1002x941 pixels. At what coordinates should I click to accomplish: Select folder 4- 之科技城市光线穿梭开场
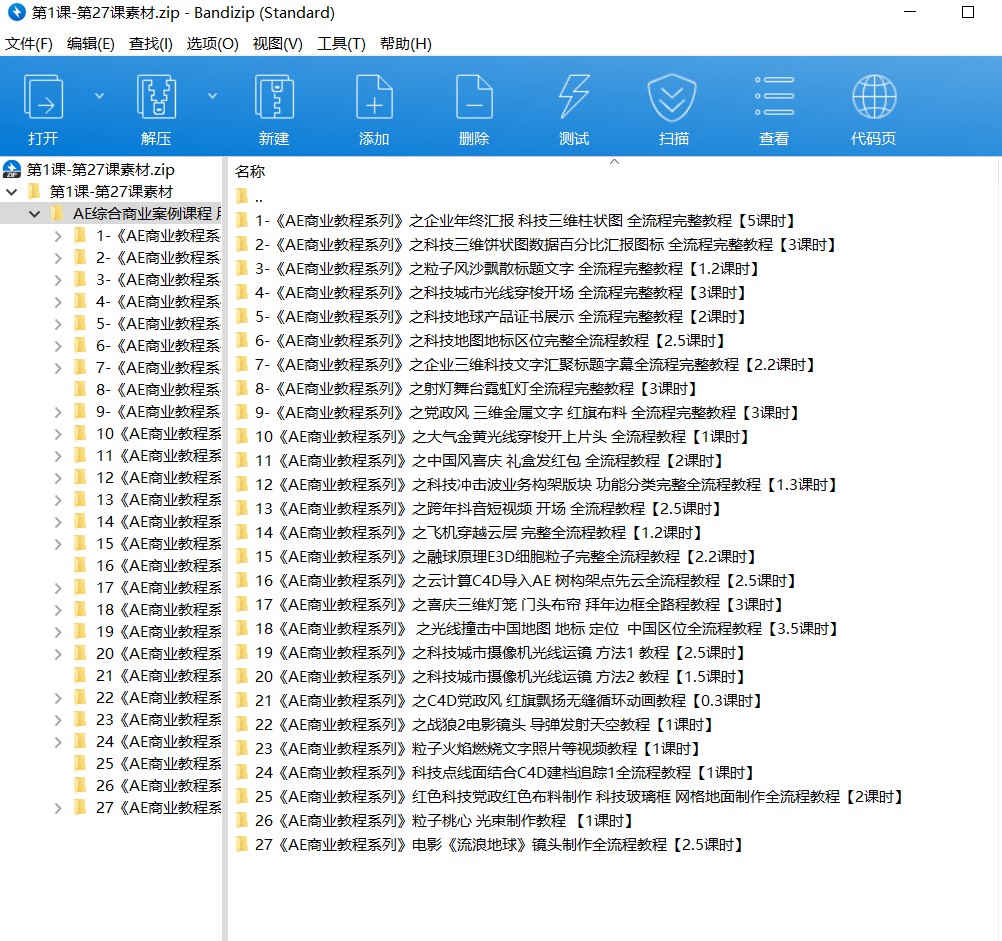[500, 293]
